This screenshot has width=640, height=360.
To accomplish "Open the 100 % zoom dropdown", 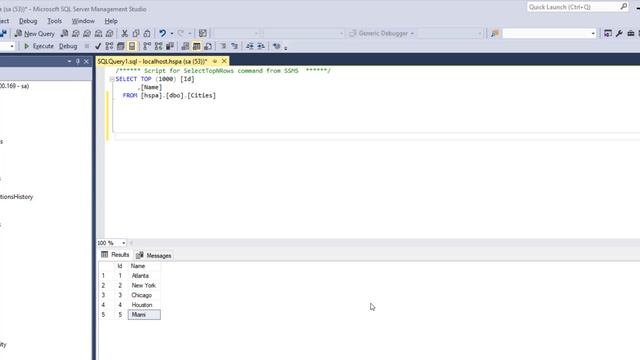I will click(123, 243).
